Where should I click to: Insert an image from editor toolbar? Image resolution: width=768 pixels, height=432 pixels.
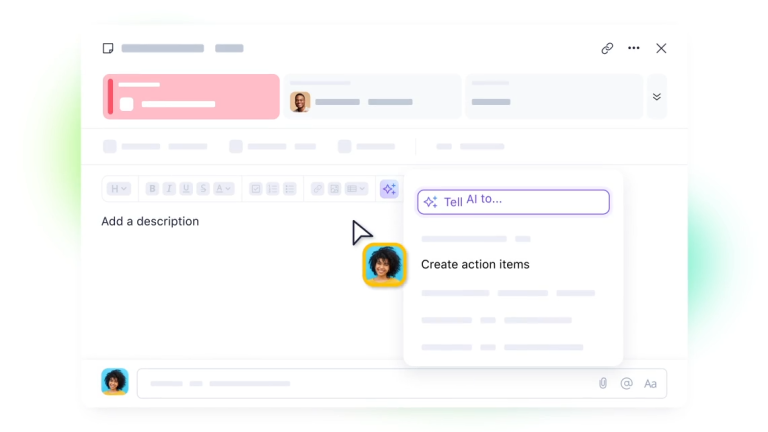[335, 189]
